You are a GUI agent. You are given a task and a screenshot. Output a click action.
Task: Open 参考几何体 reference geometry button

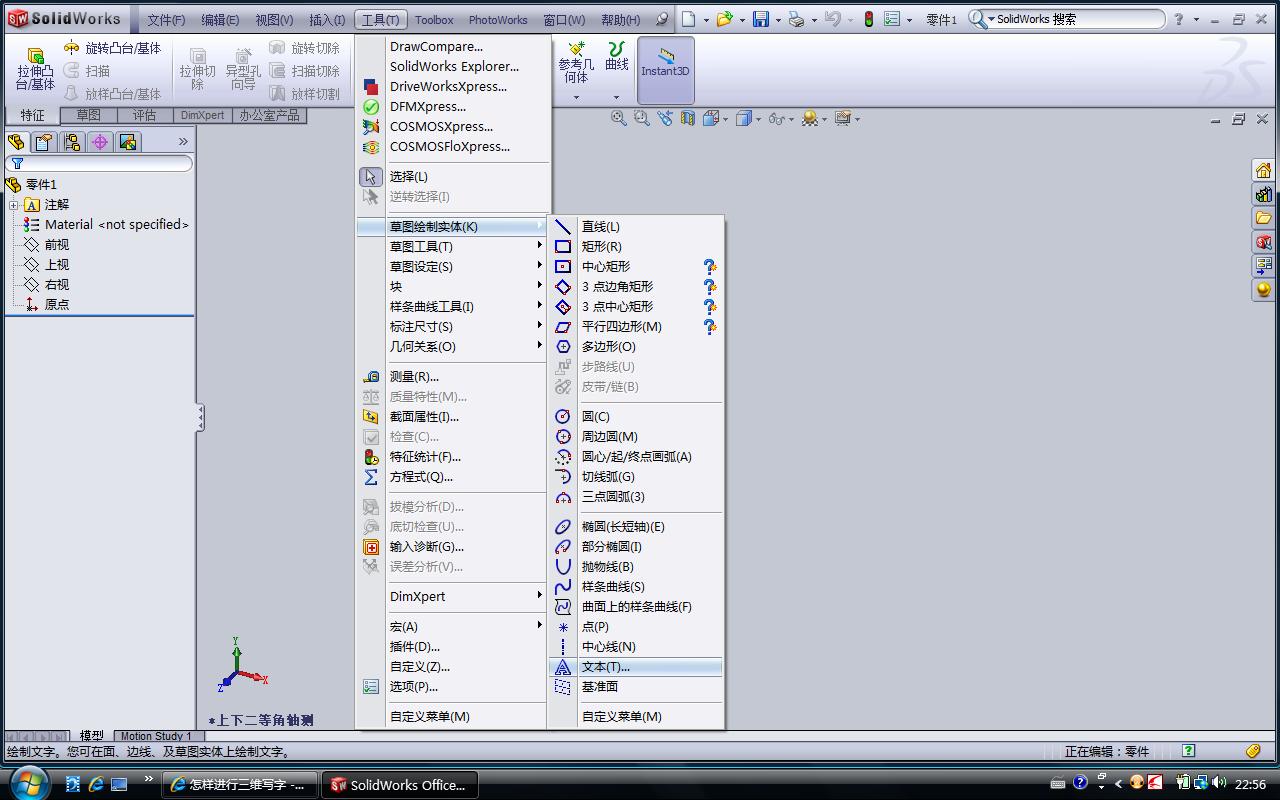coord(576,70)
